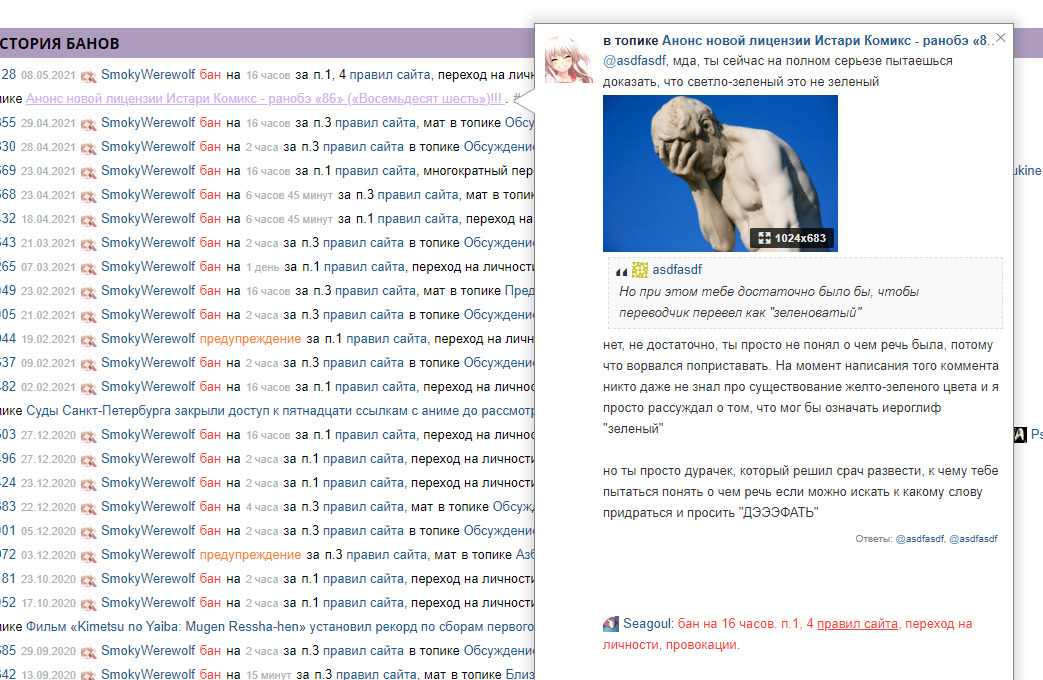Open the red "правил сайта" link in the popup

(x=857, y=624)
